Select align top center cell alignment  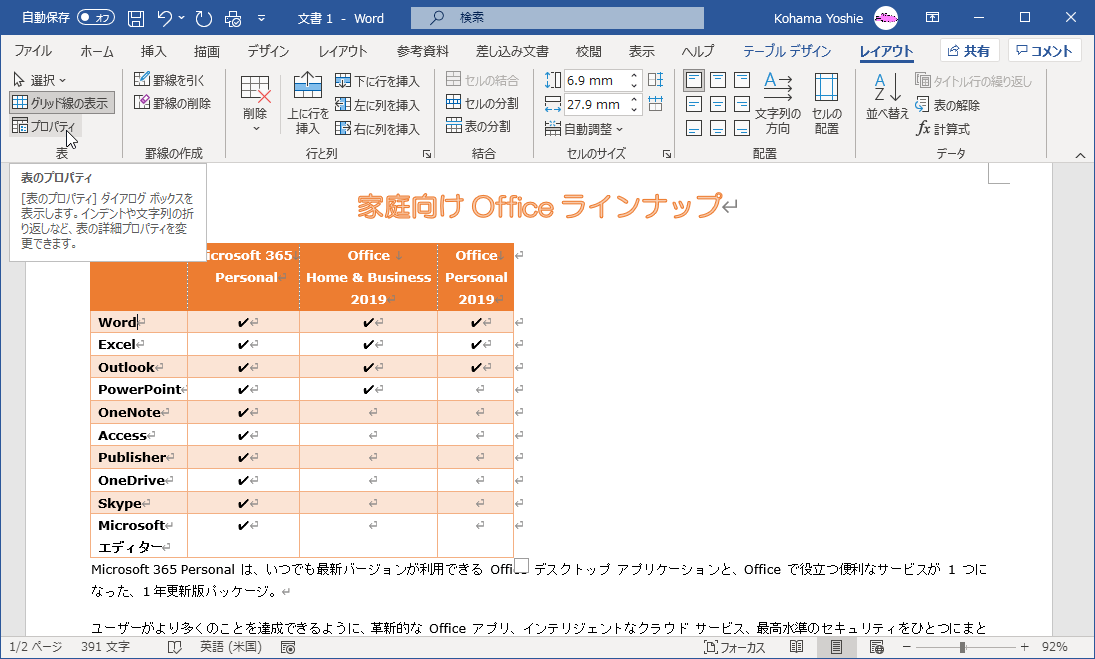pyautogui.click(x=718, y=80)
